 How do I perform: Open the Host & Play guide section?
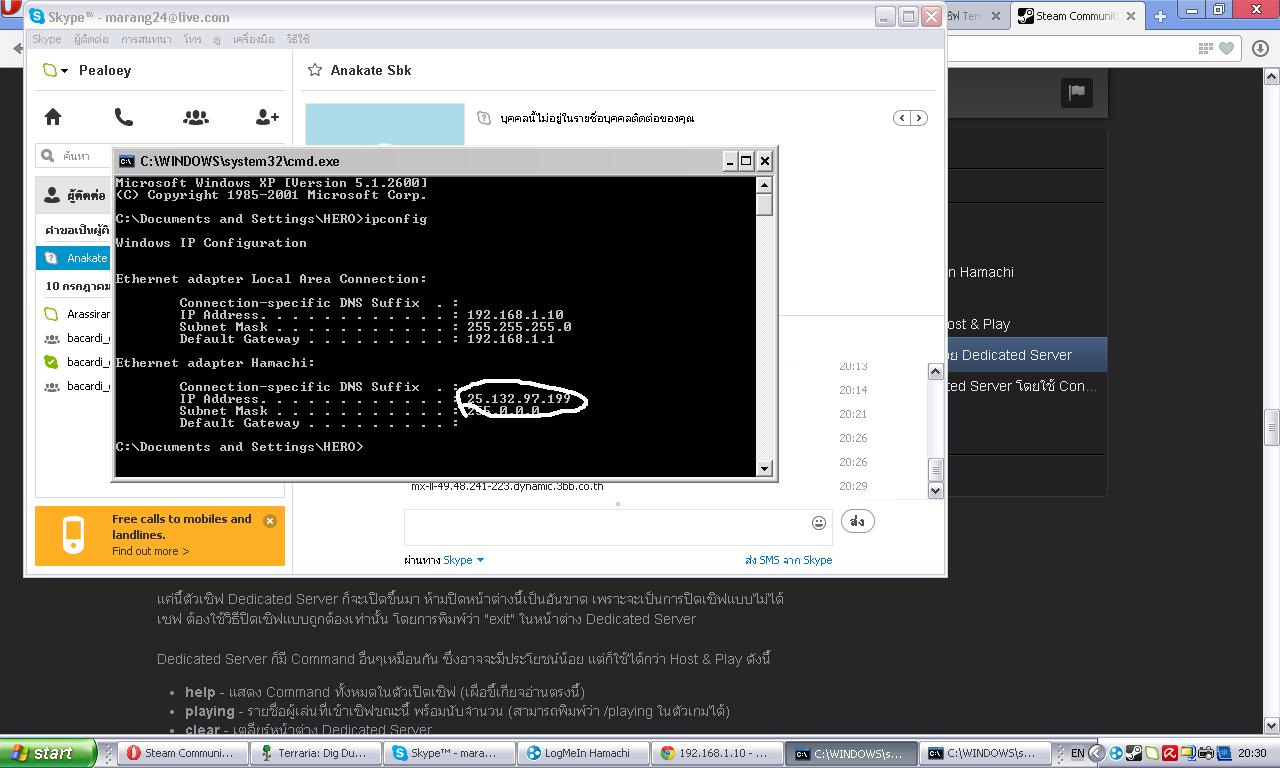tap(978, 324)
